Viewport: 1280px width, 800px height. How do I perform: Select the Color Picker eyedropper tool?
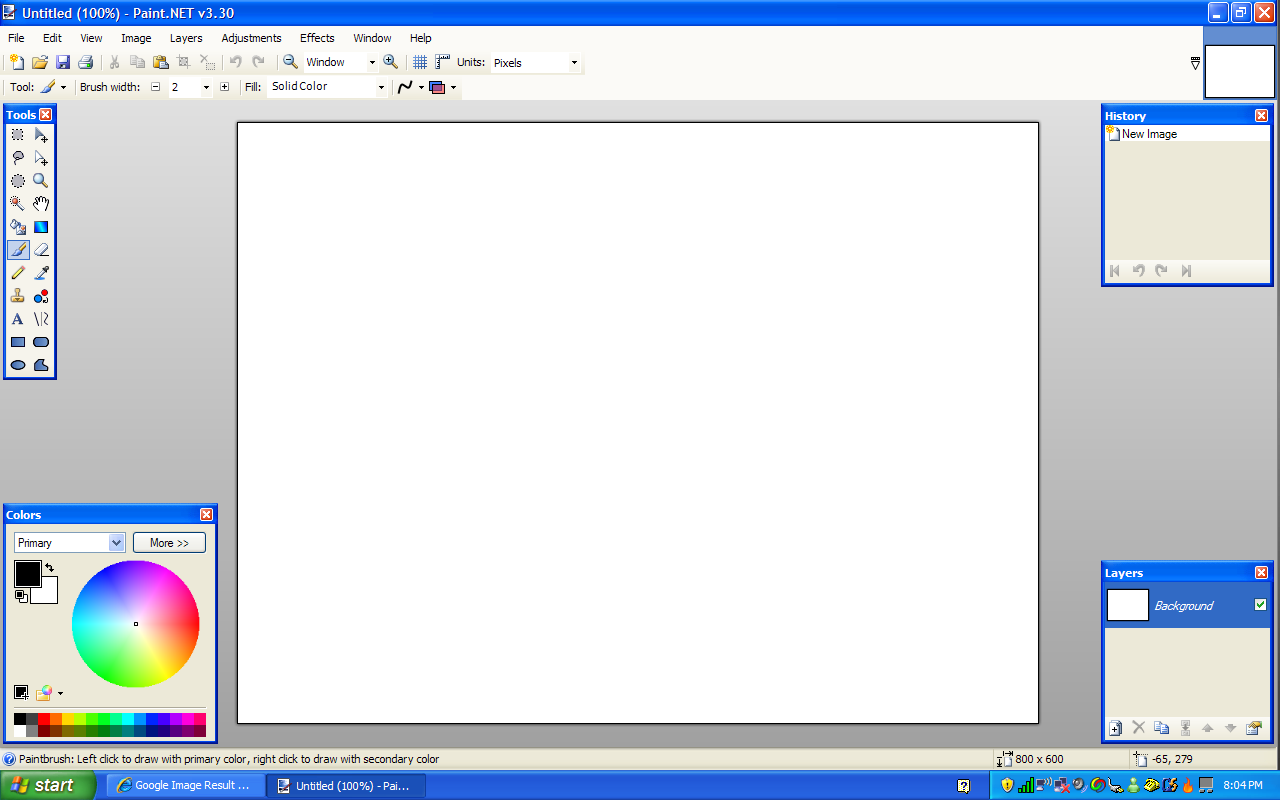click(x=41, y=273)
